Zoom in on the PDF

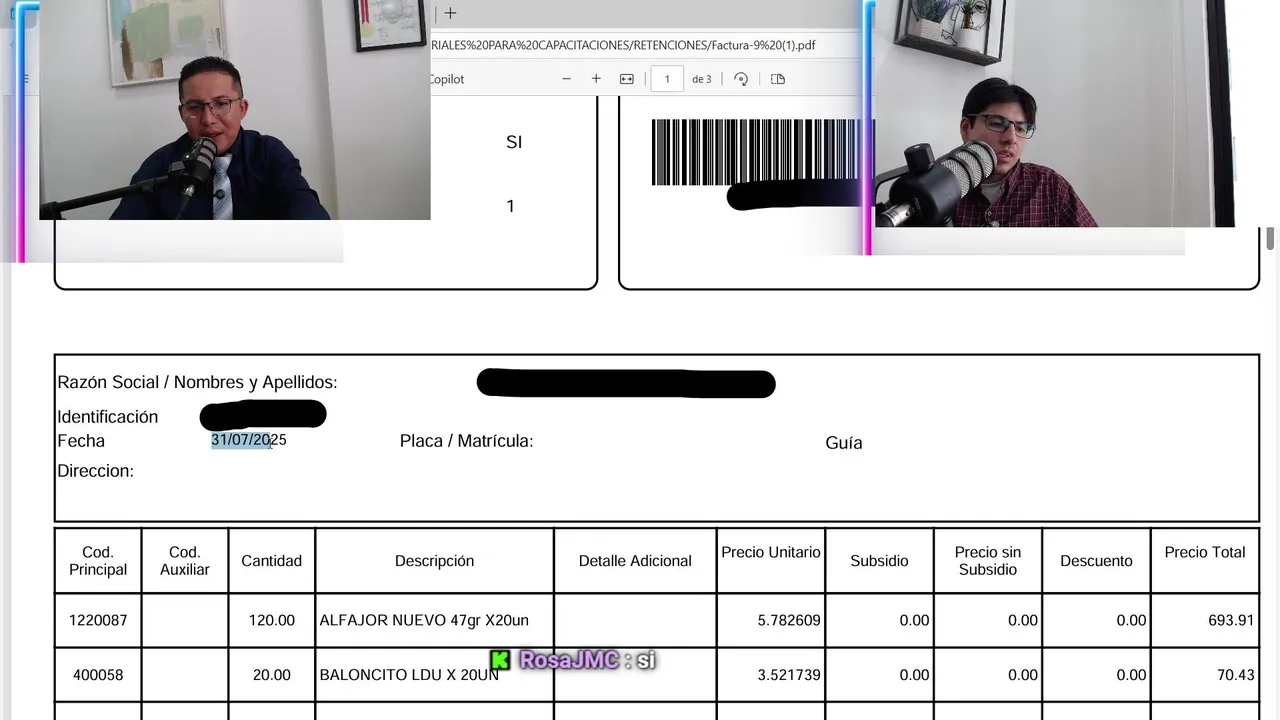click(596, 79)
